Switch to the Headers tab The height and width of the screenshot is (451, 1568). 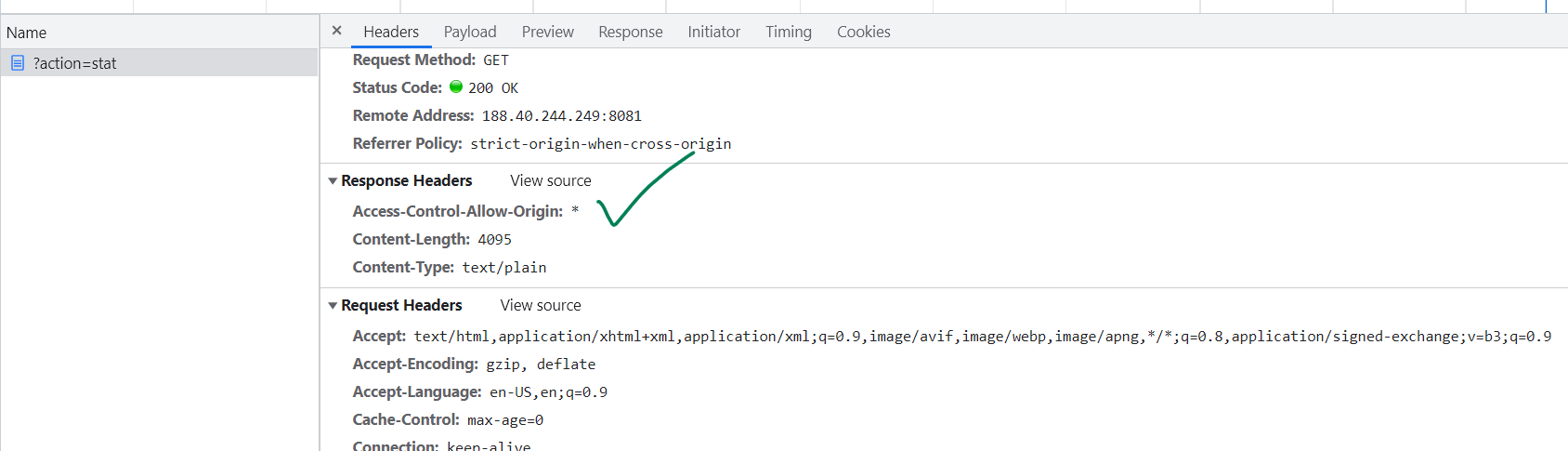(391, 32)
